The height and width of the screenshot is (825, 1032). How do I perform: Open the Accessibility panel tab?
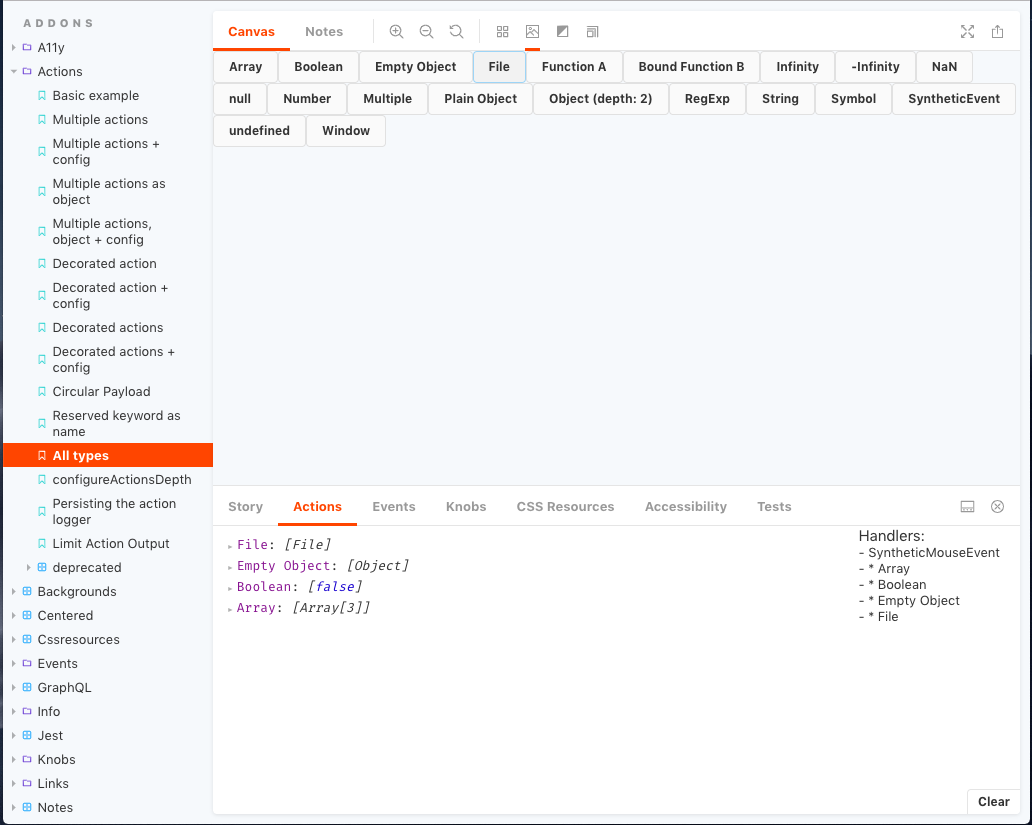coord(685,506)
